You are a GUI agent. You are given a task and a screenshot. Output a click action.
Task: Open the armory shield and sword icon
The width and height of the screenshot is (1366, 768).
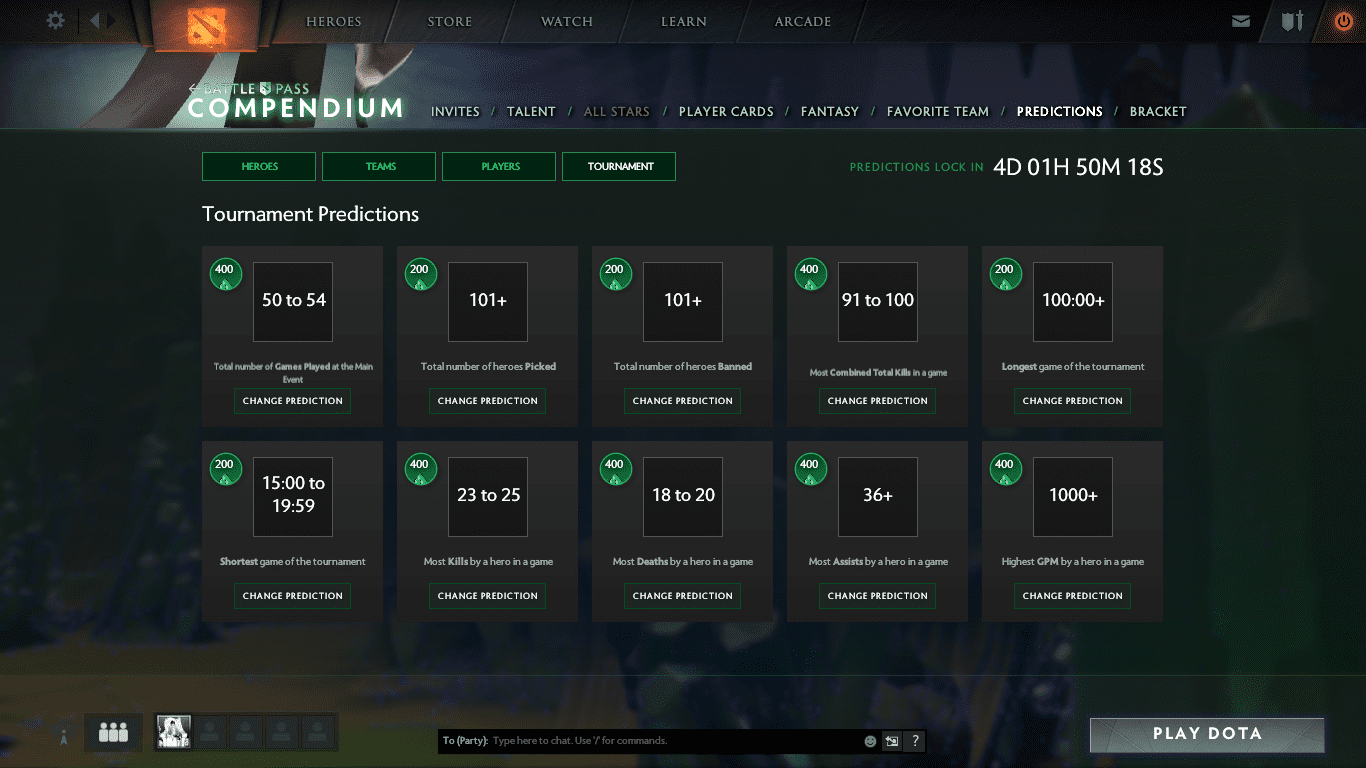coord(1292,21)
